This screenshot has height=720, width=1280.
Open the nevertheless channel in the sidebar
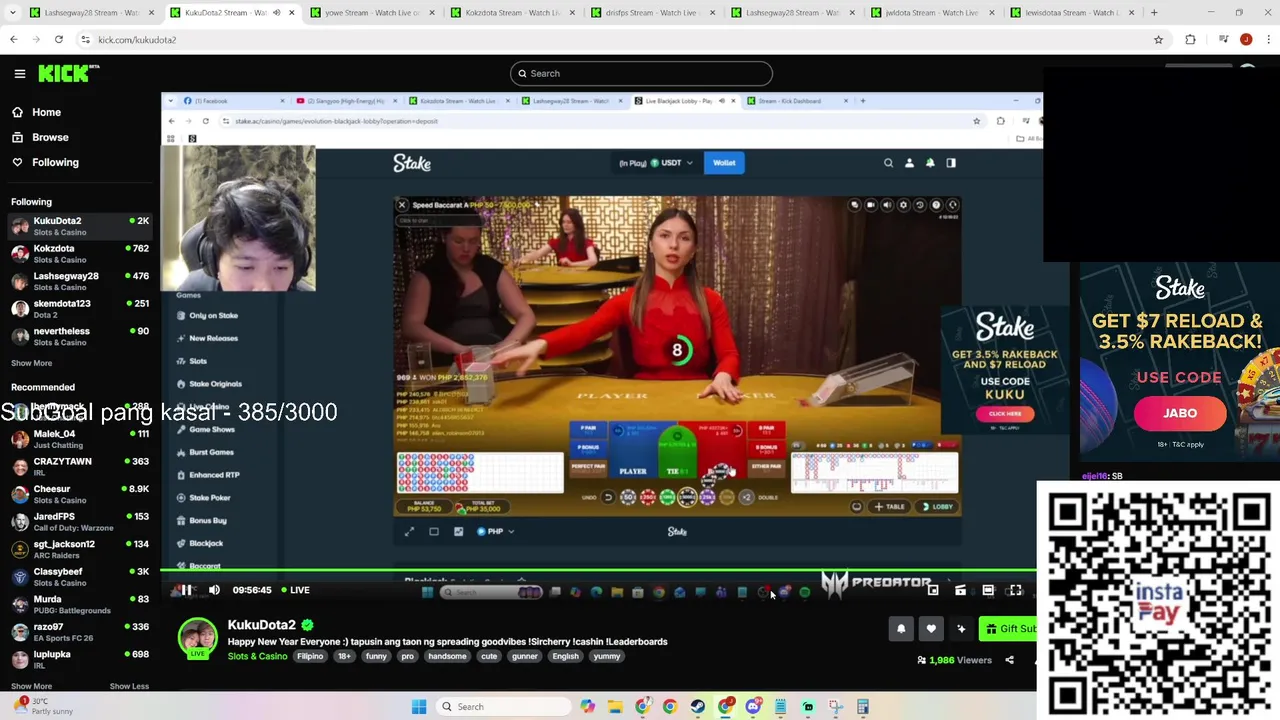coord(79,336)
